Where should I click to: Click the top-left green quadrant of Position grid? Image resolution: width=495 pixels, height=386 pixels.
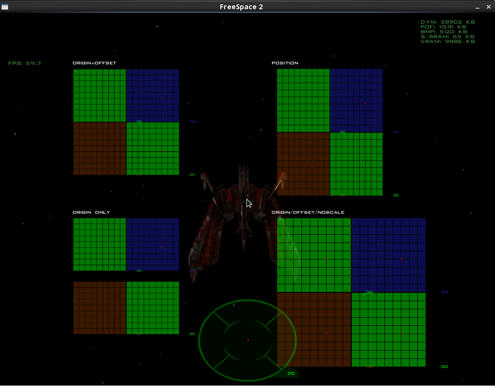point(303,101)
